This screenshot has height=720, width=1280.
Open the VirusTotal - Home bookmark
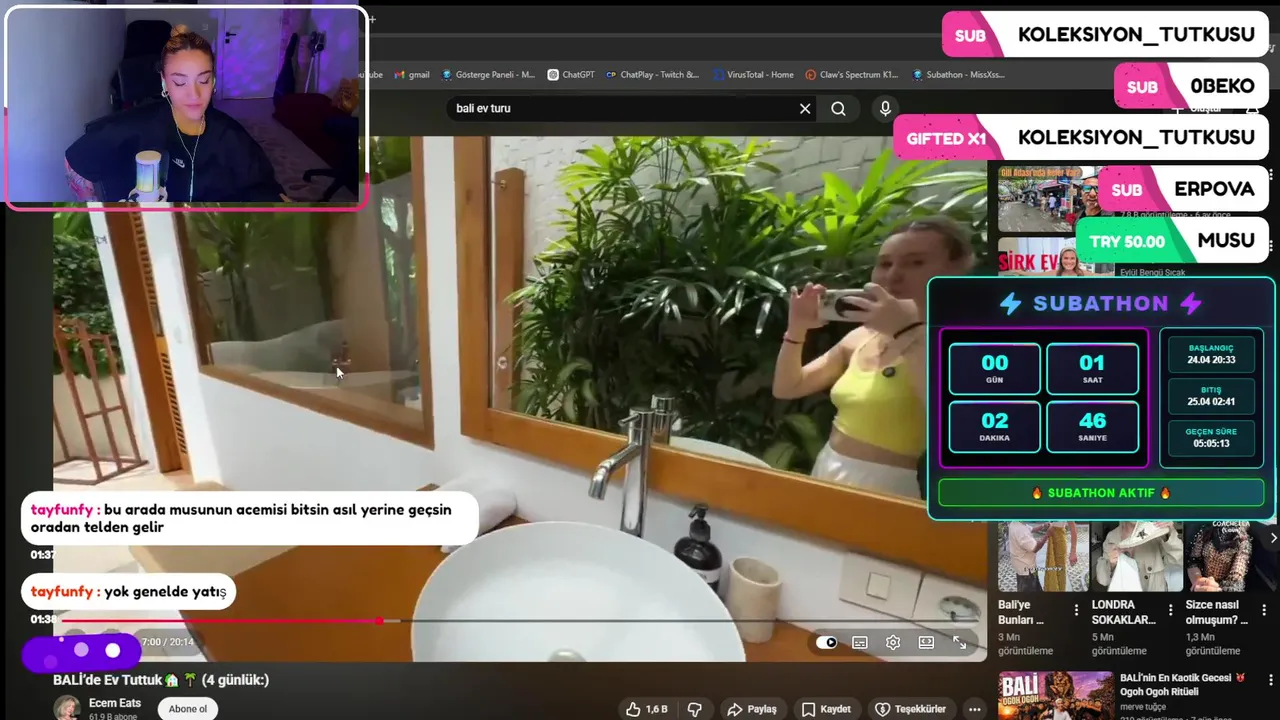[753, 74]
